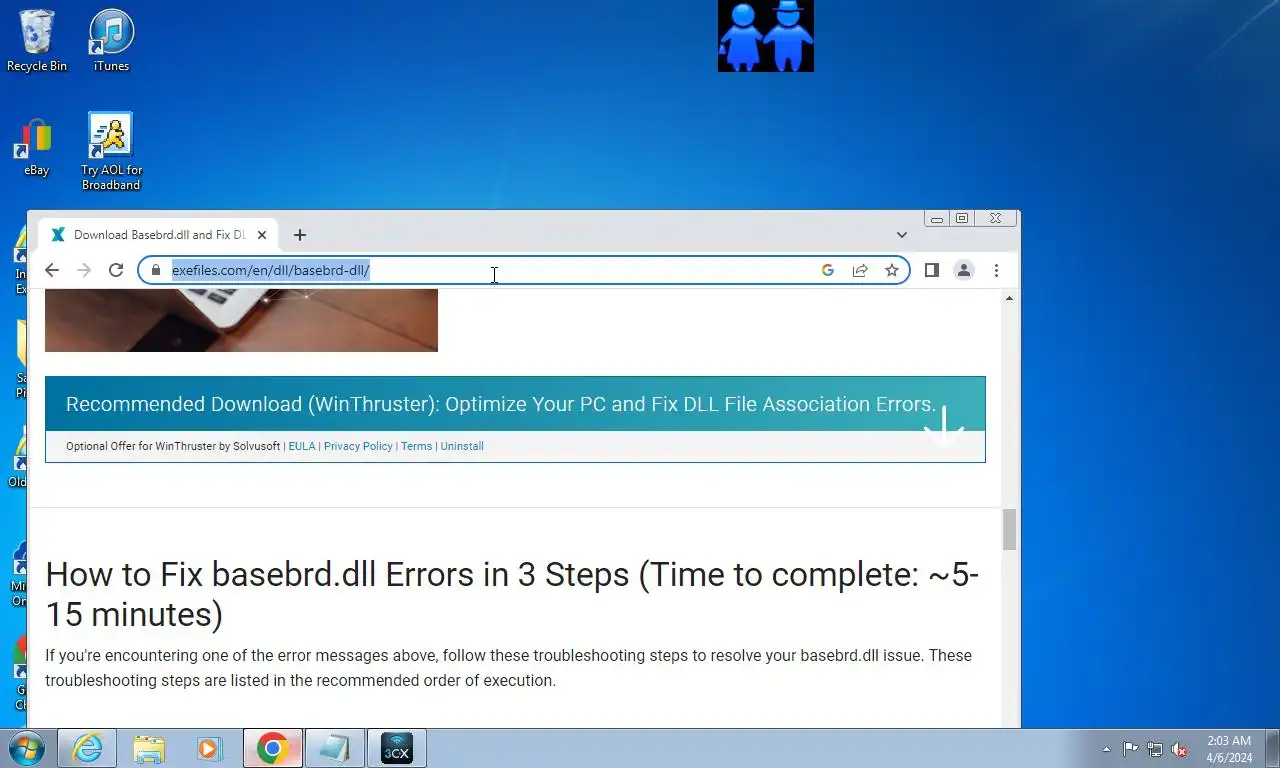Screen dimensions: 1280x768
Task: Click the Recommended Download WinThruster banner
Action: pos(515,404)
